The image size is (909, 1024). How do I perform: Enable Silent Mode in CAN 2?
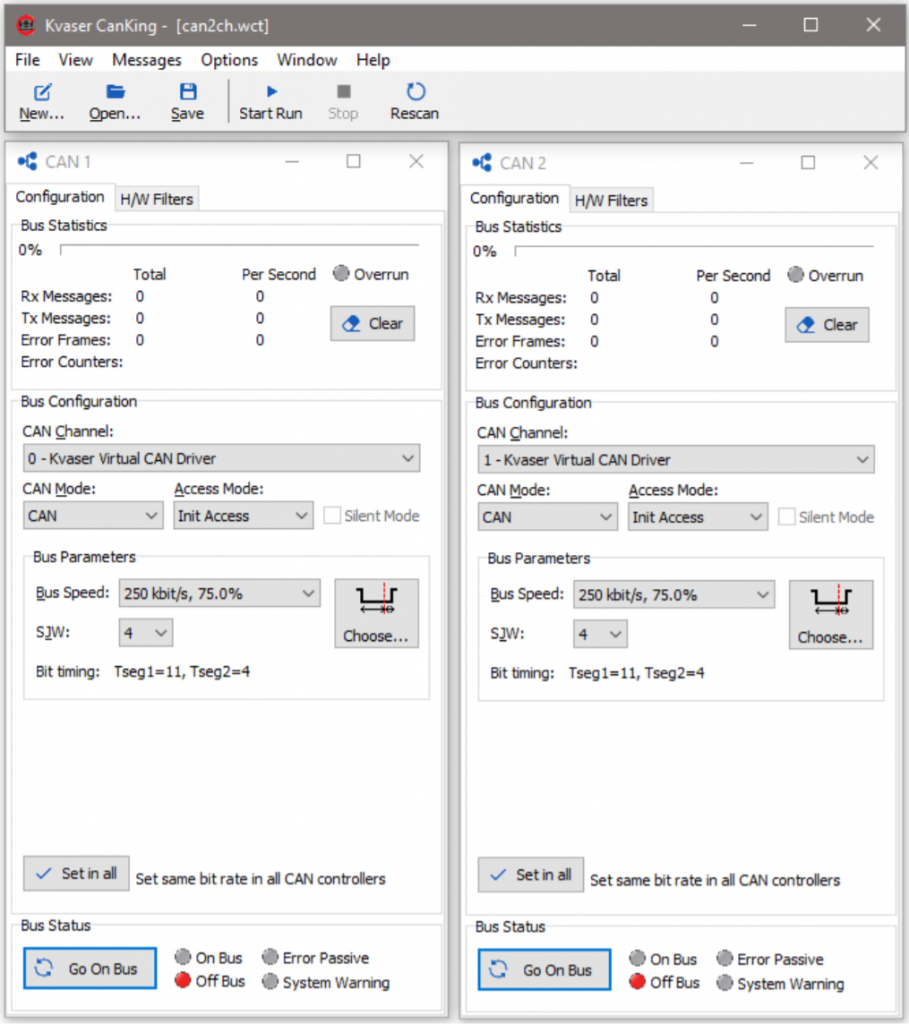click(x=786, y=517)
